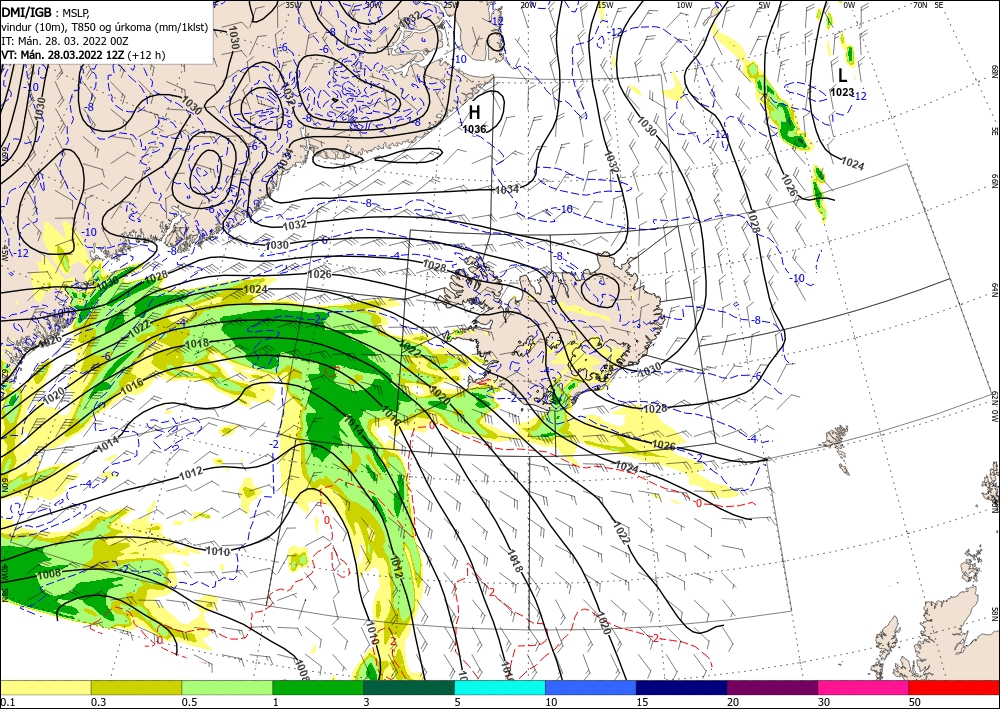1000x709 pixels.
Task: Click the '10' legend value
Action: click(x=551, y=702)
